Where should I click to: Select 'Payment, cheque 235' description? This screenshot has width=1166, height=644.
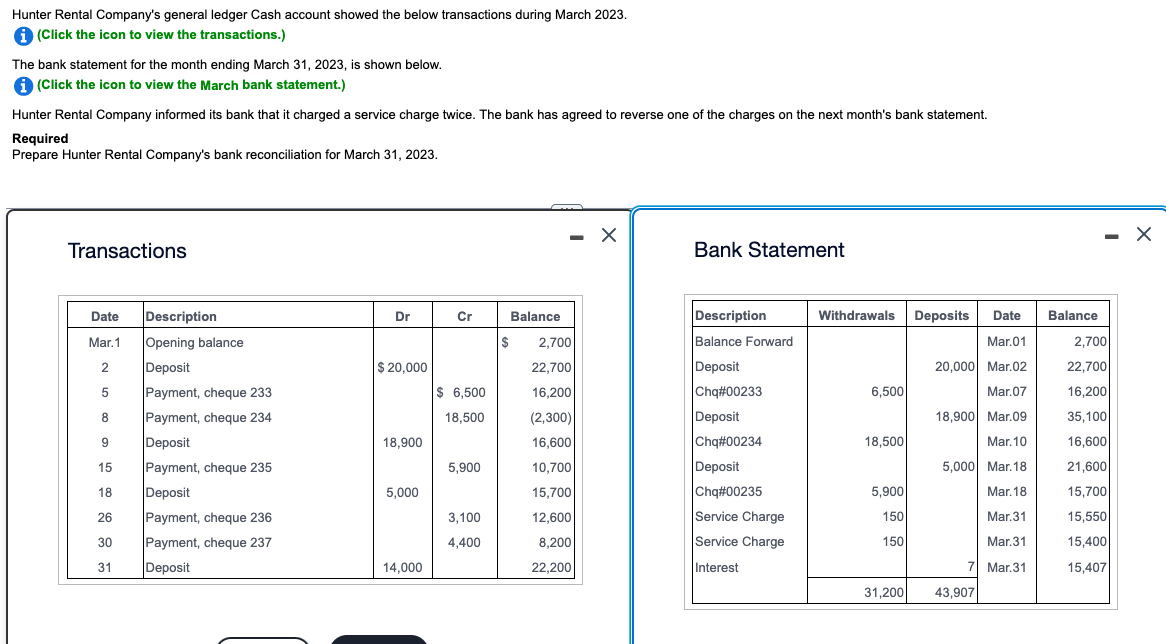click(x=209, y=468)
